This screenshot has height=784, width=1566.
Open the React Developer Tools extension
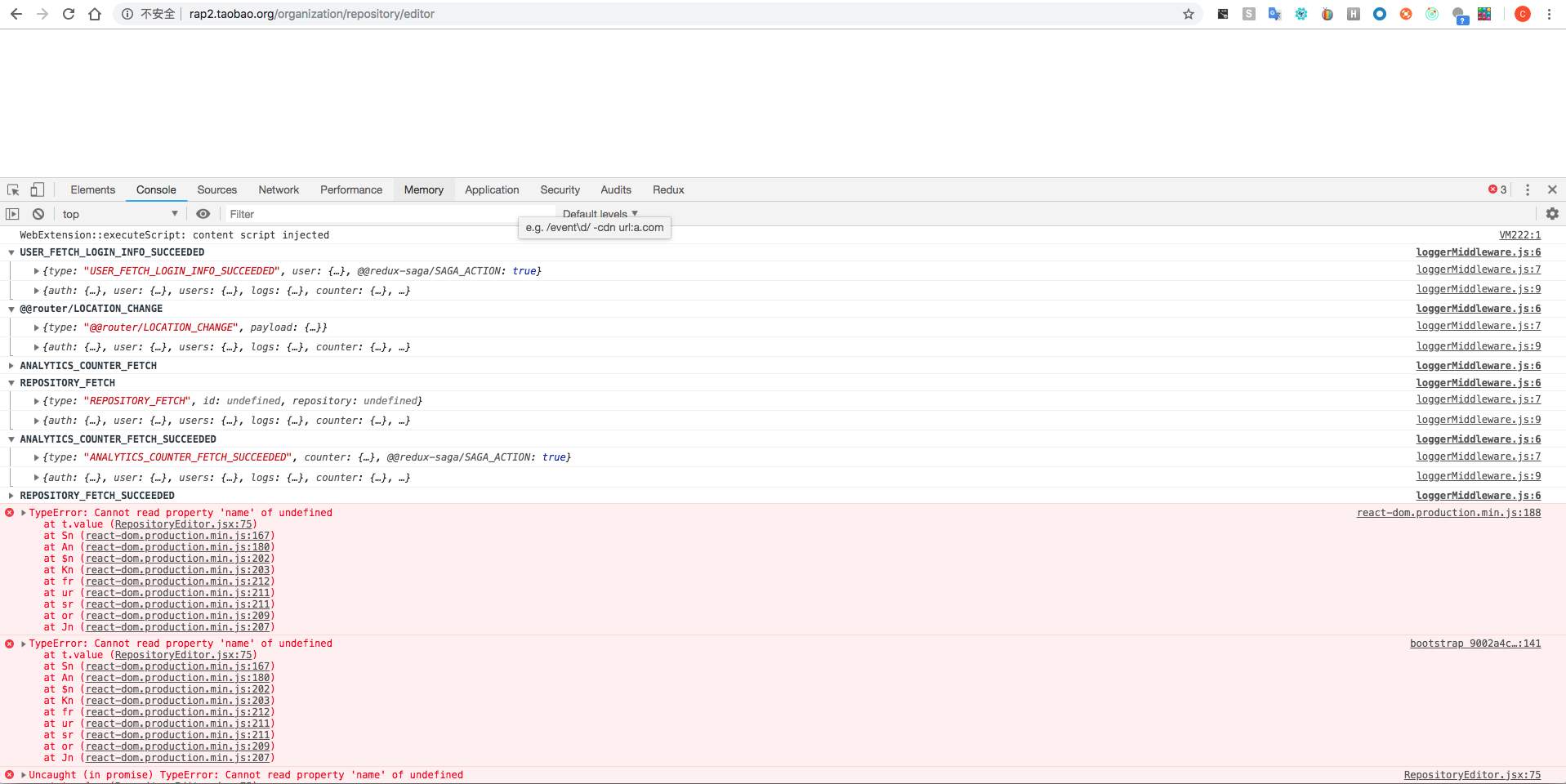click(x=1301, y=14)
